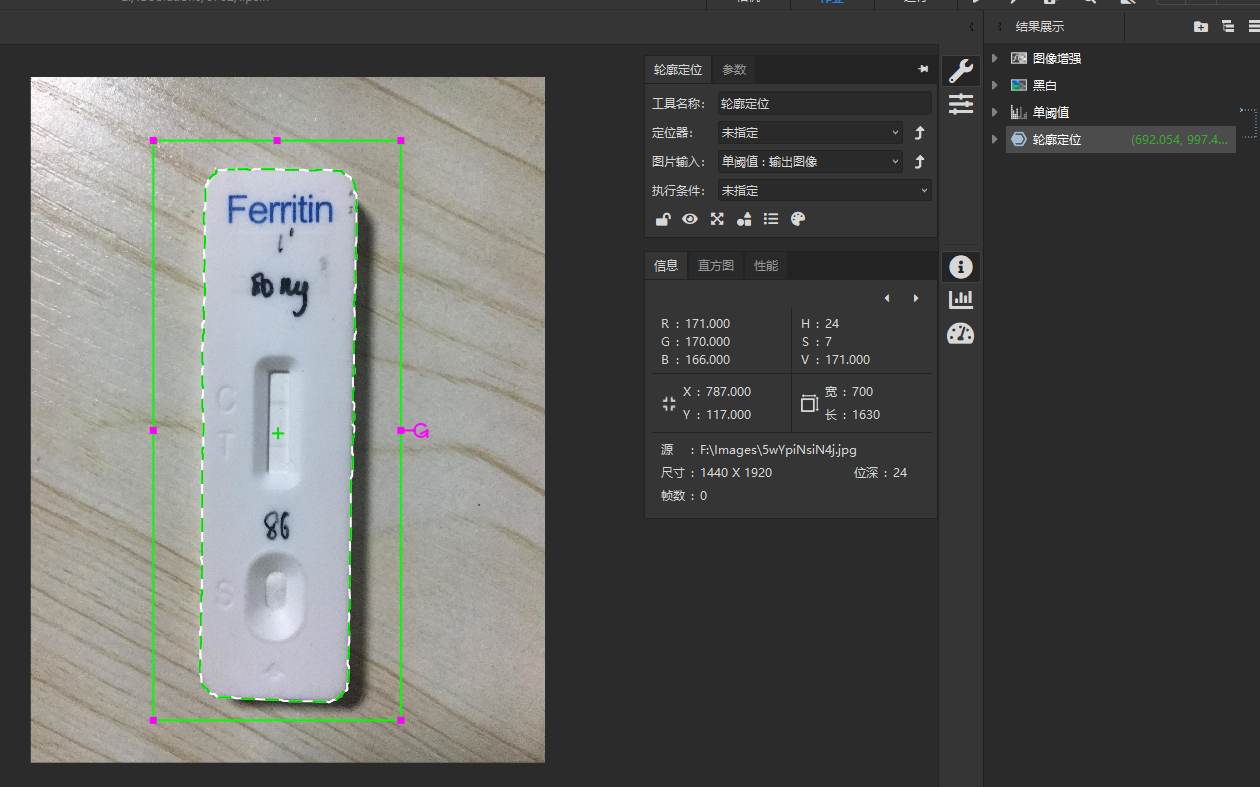Viewport: 1260px width, 787px height.
Task: Toggle the unlock padlock icon
Action: 662,219
